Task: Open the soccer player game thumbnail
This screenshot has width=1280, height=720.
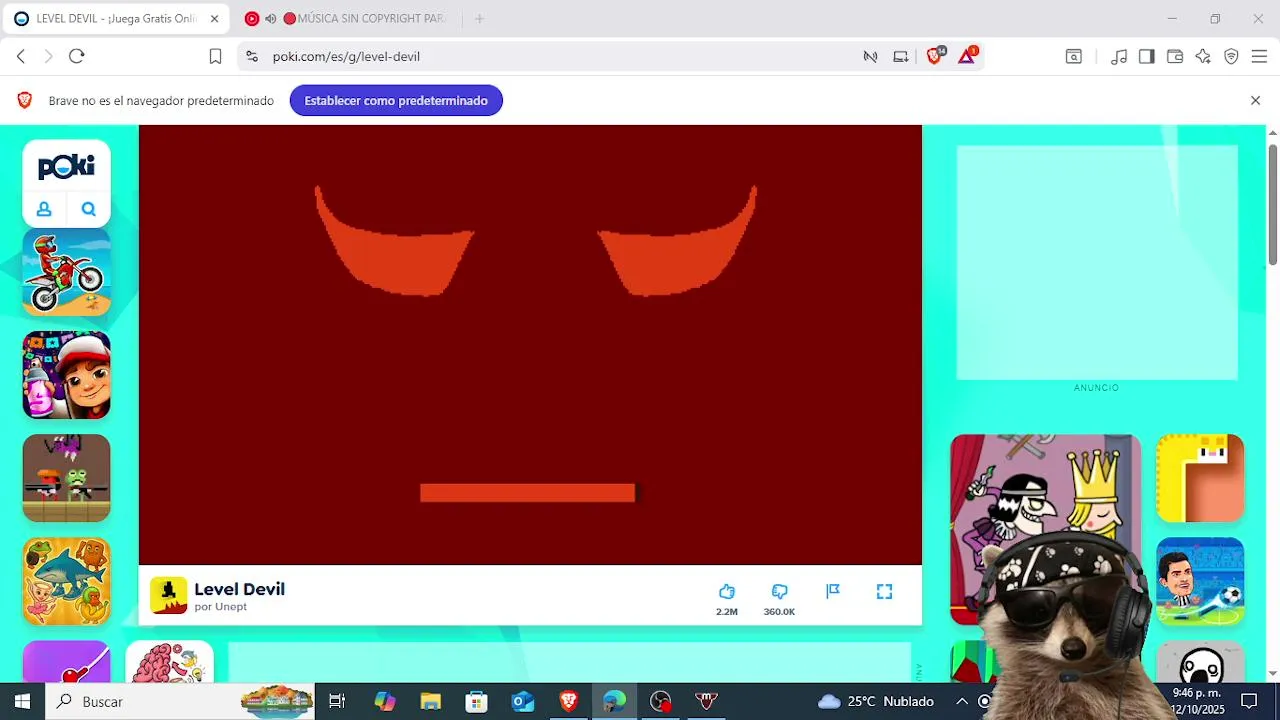Action: 1200,581
